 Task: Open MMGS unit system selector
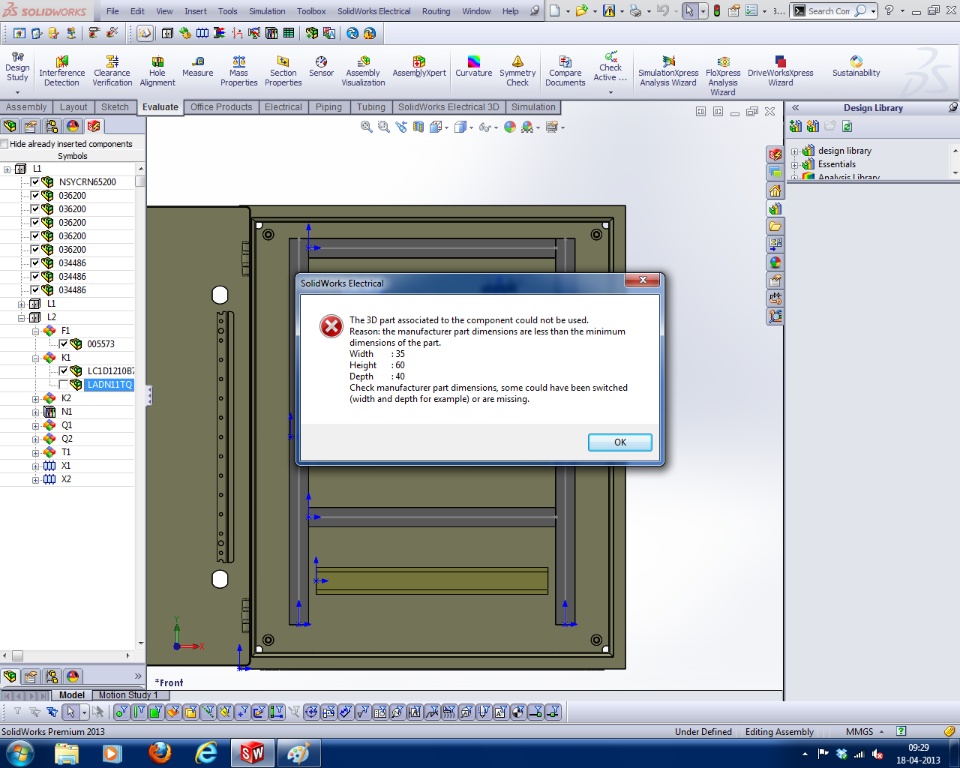[x=864, y=731]
